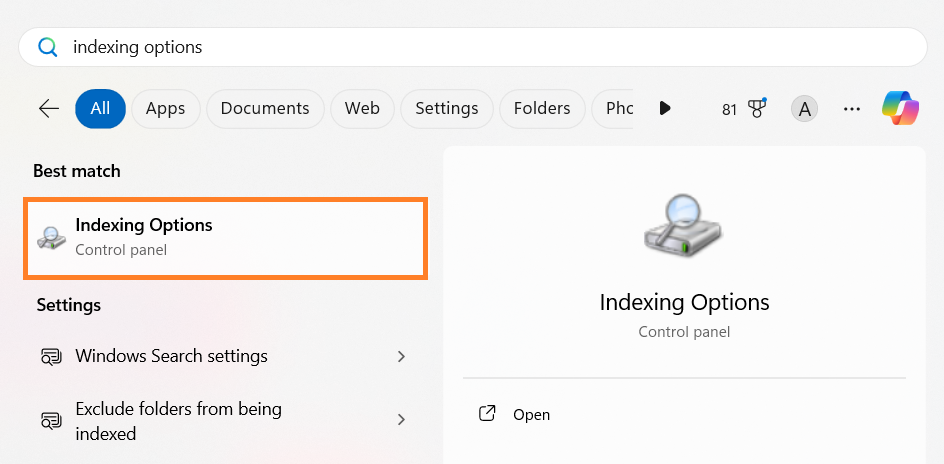The width and height of the screenshot is (944, 464).
Task: Expand the Exclude folders result chevron
Action: [401, 420]
